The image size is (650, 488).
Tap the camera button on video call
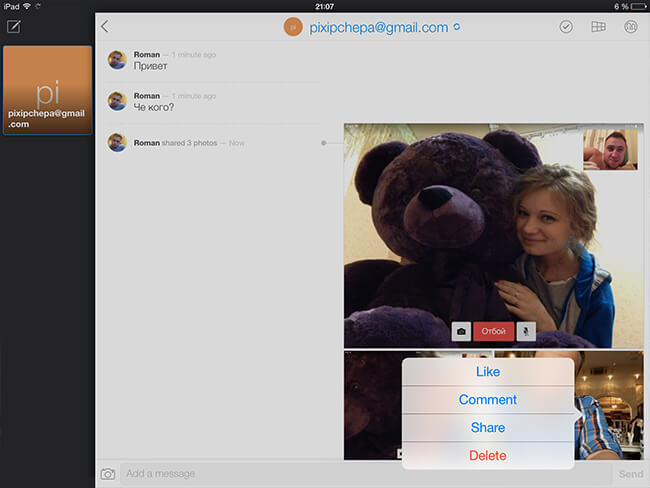[x=461, y=331]
